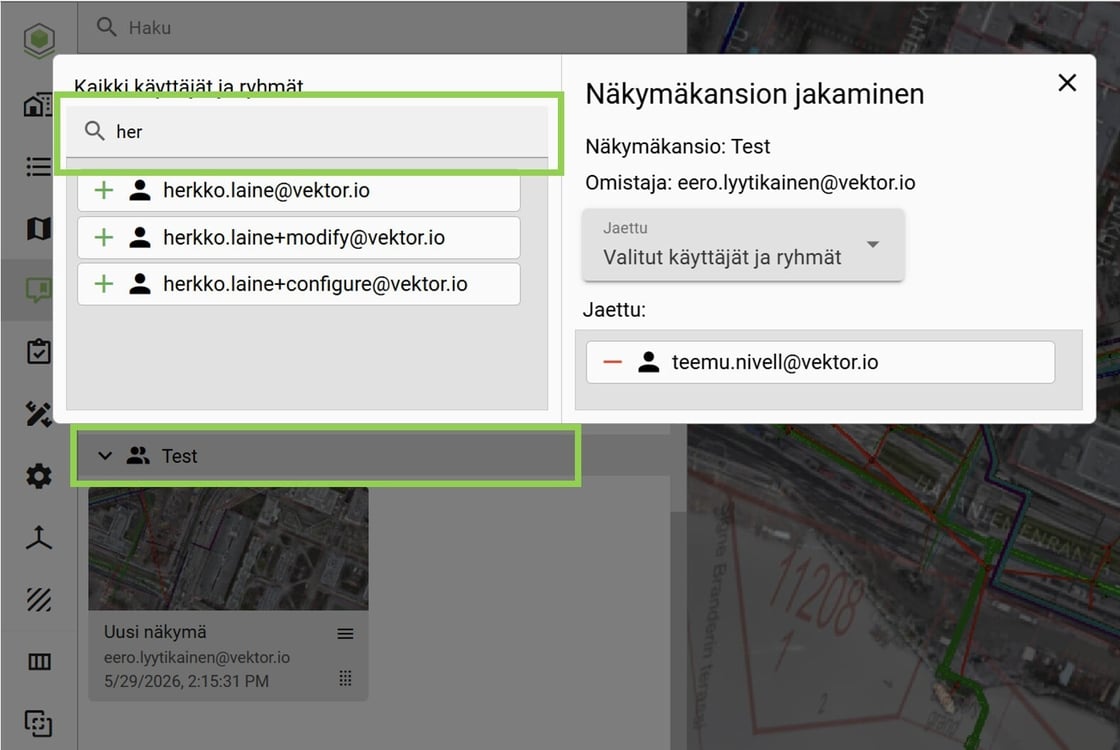The height and width of the screenshot is (750, 1120).
Task: Click the 'Näkymäkansio: Test' label
Action: (678, 146)
